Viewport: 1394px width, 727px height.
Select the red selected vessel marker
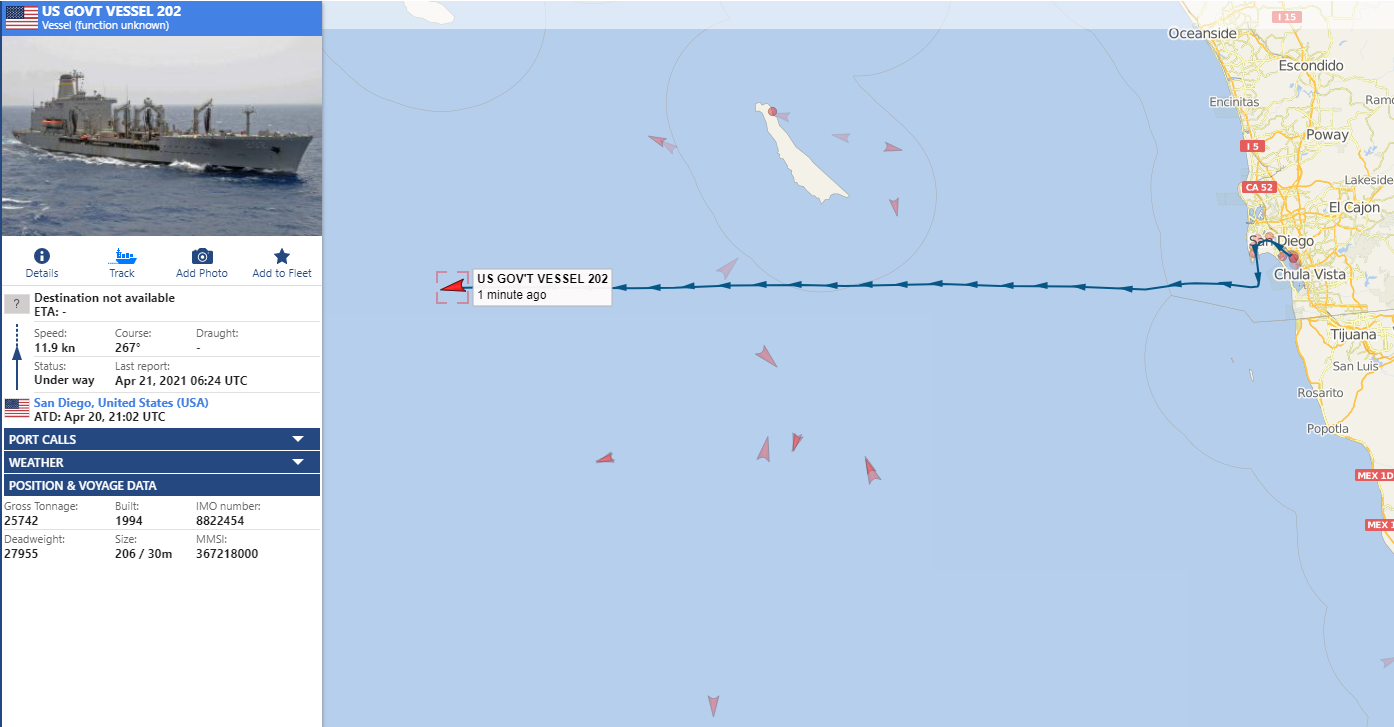454,289
